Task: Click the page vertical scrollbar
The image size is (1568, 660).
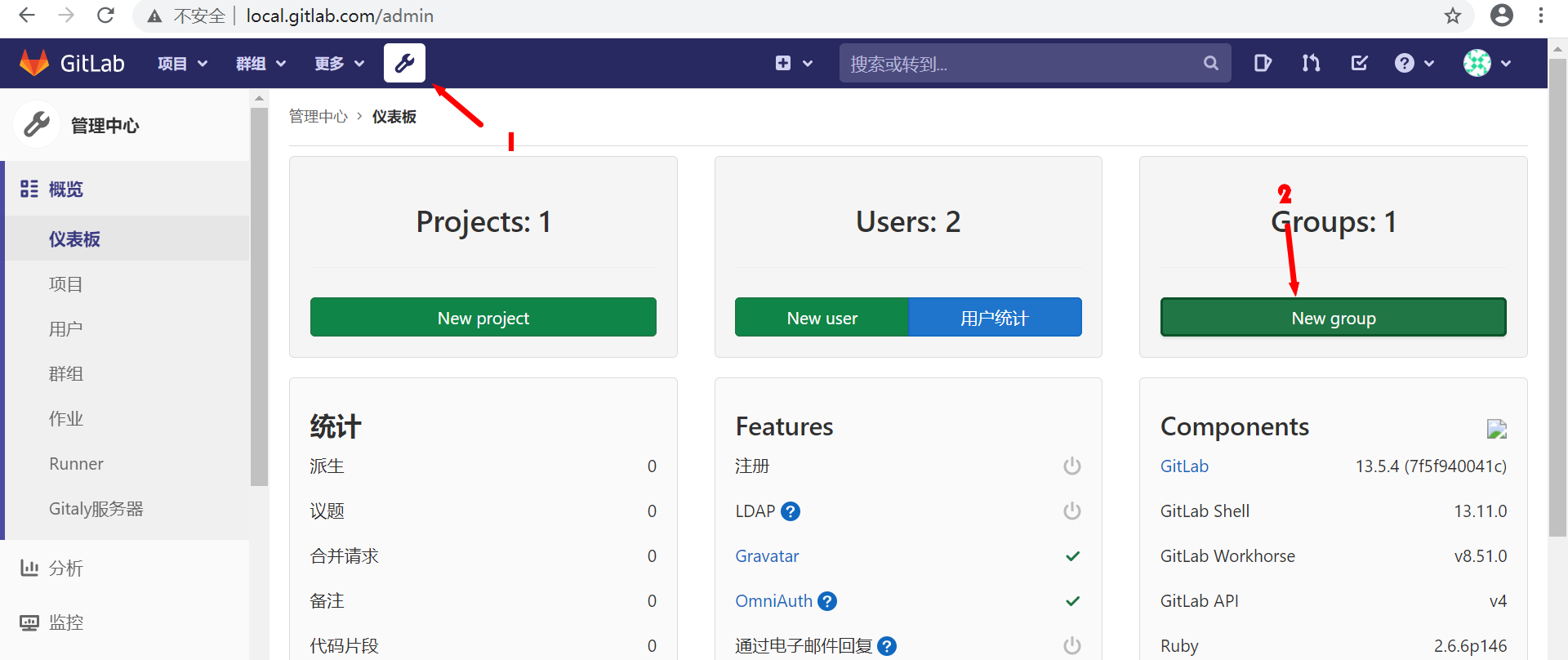Action: [1557, 297]
